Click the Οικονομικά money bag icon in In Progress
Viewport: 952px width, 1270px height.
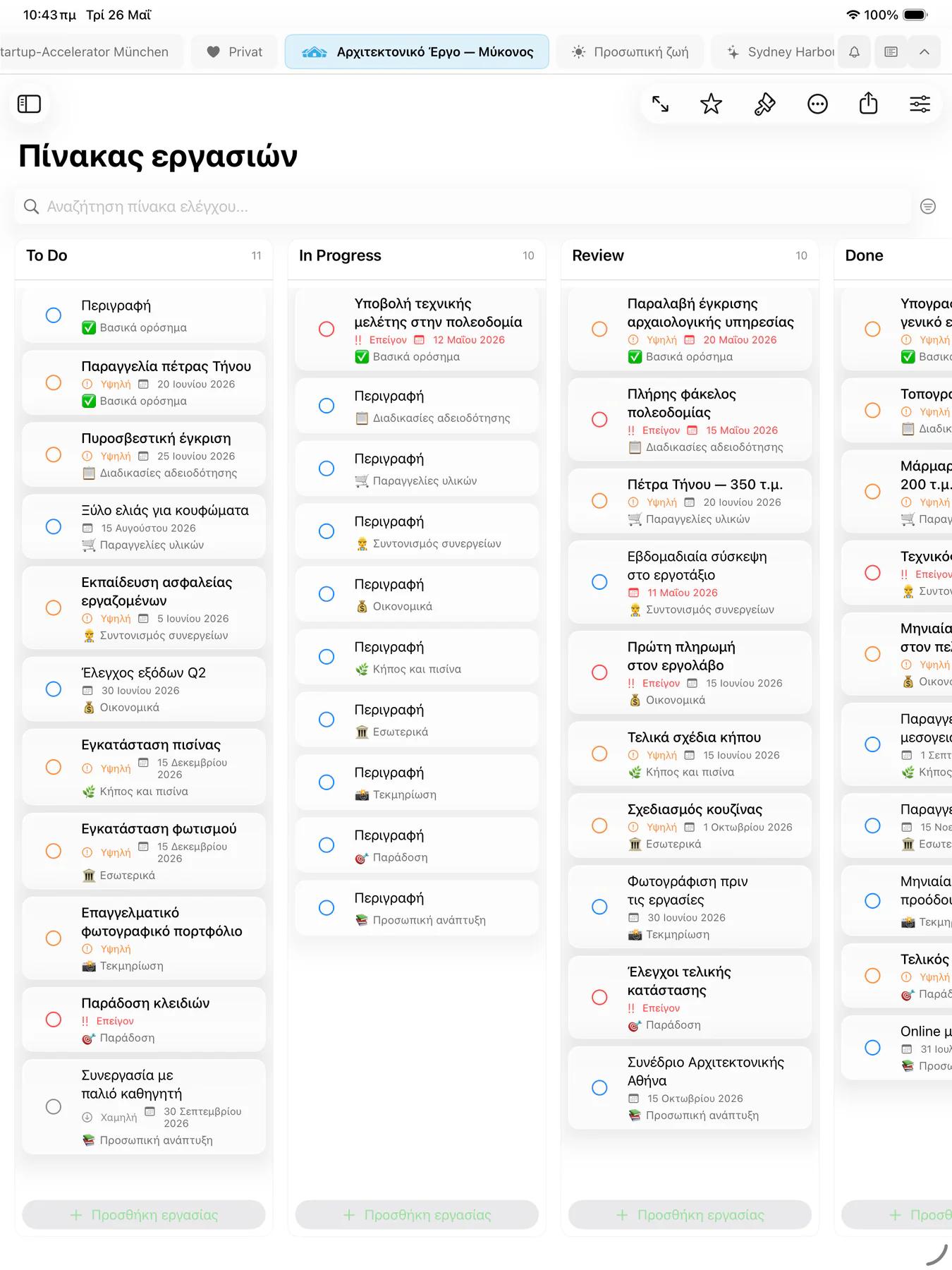tap(362, 606)
